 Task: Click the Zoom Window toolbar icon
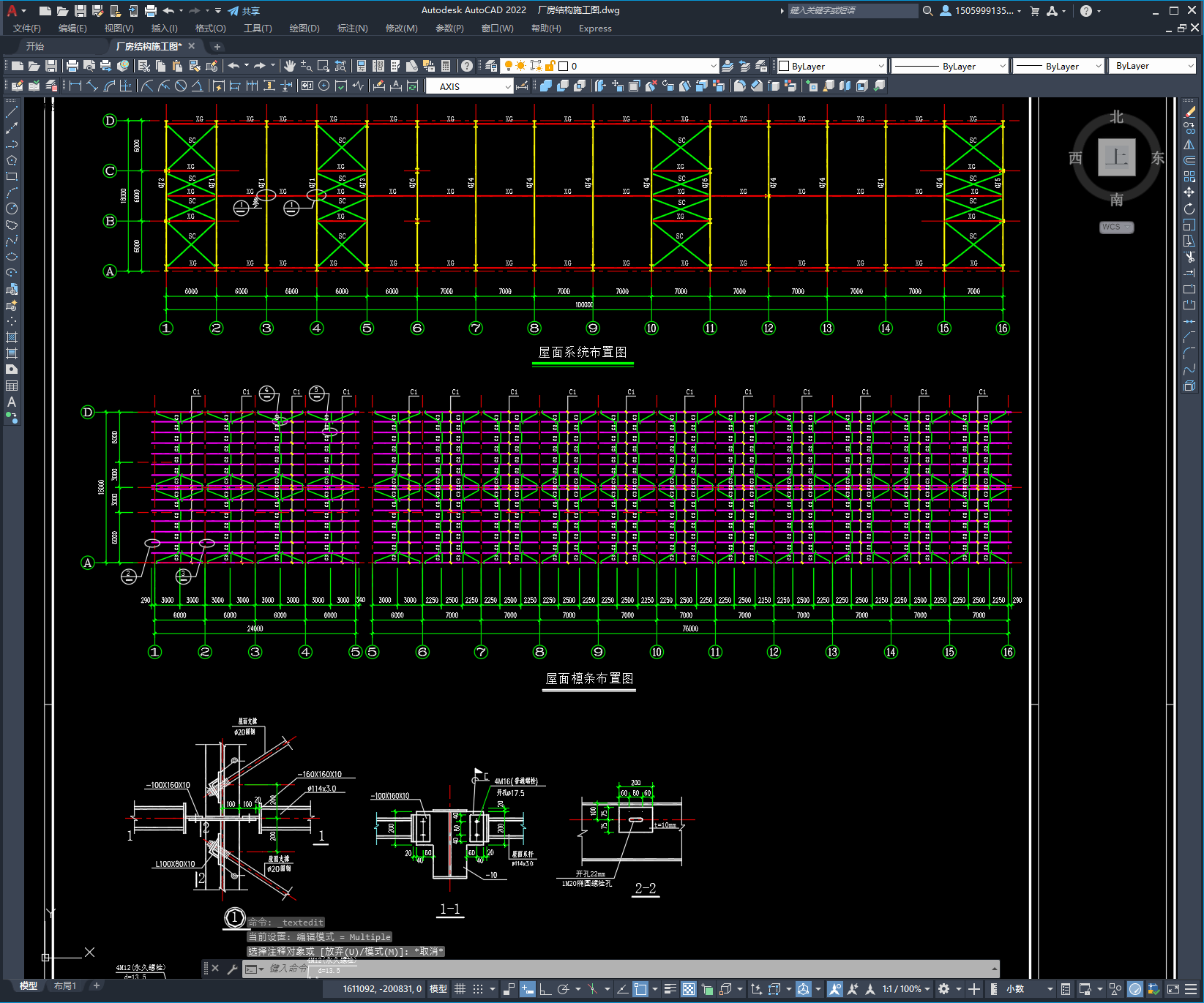pos(323,66)
